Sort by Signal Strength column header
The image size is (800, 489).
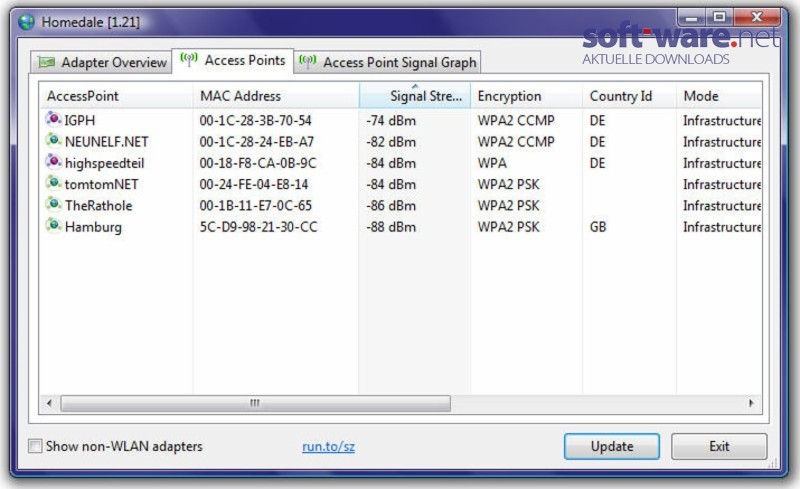point(415,95)
